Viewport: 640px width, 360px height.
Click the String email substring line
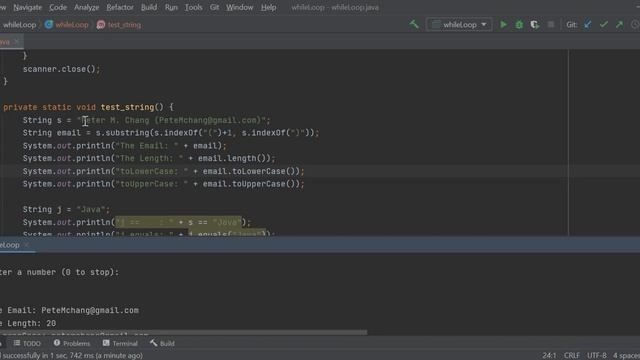[x=171, y=133]
